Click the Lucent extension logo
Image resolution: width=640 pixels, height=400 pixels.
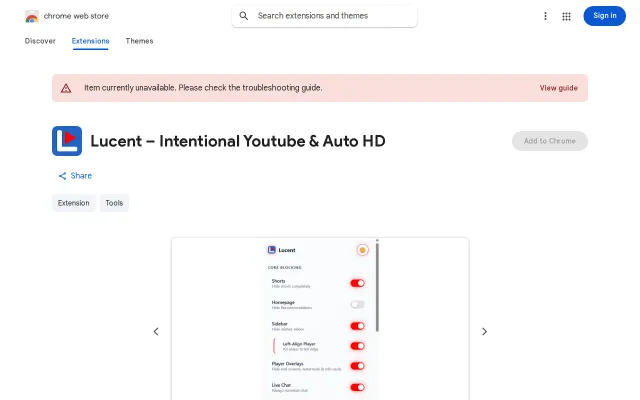click(x=67, y=141)
